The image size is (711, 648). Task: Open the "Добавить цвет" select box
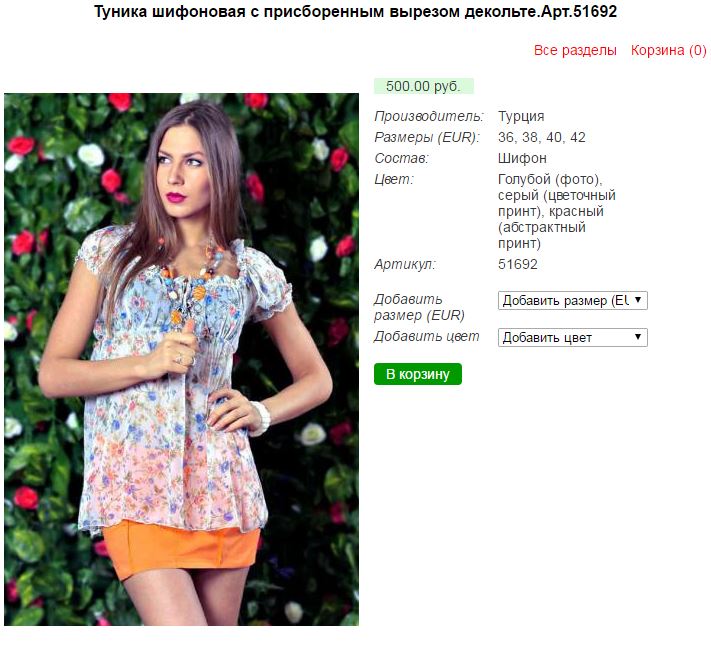572,337
